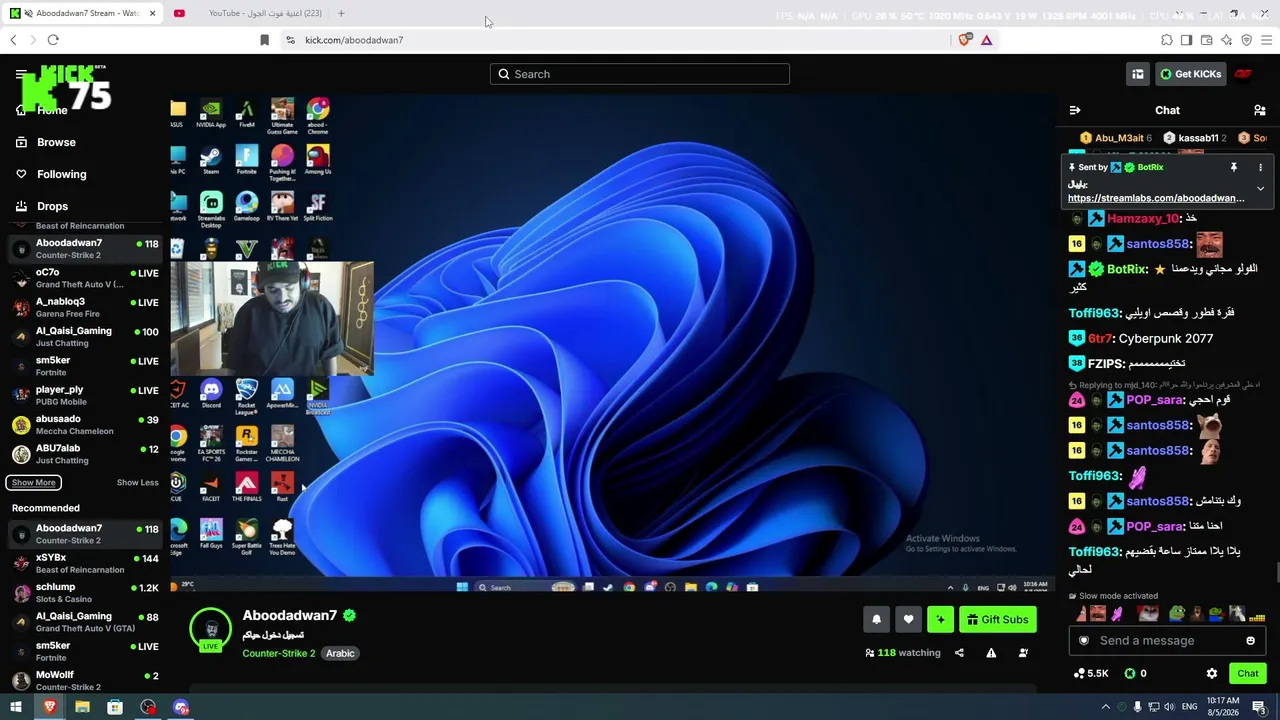Toggle the browser sidebar panel
Viewport: 1280px width, 720px height.
[1186, 40]
